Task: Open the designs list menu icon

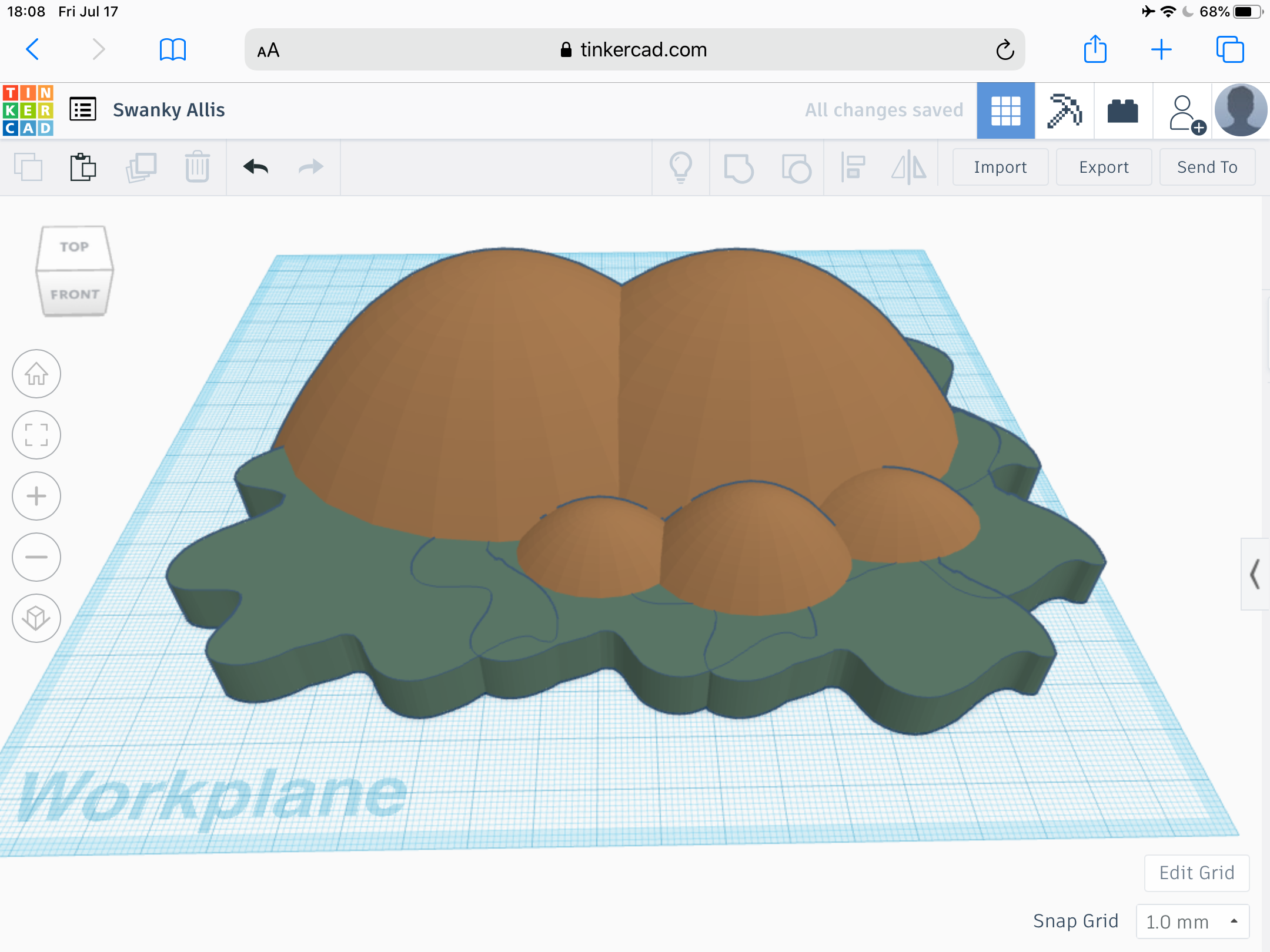Action: [82, 109]
